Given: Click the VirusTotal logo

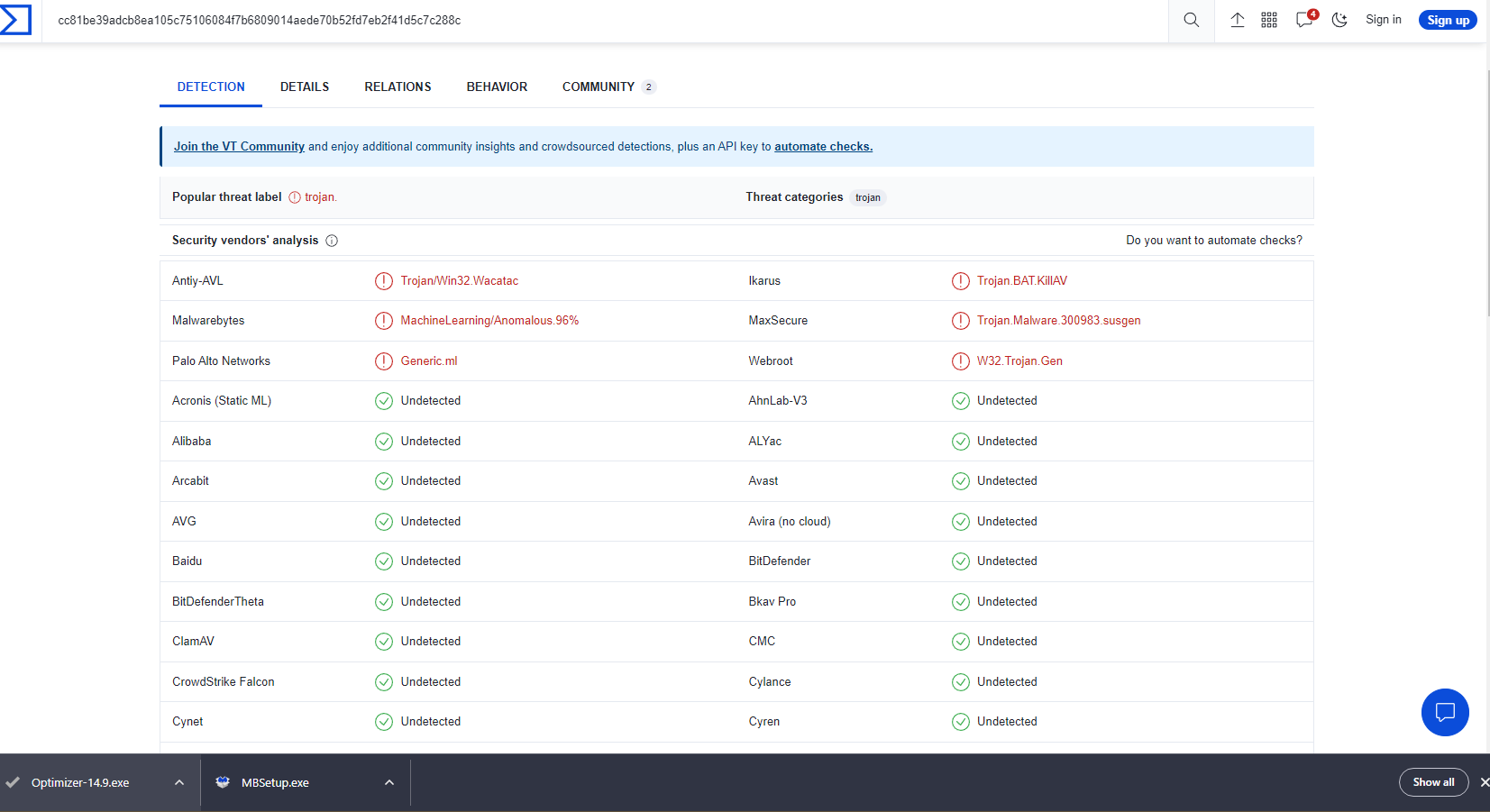Looking at the screenshot, I should [x=17, y=19].
